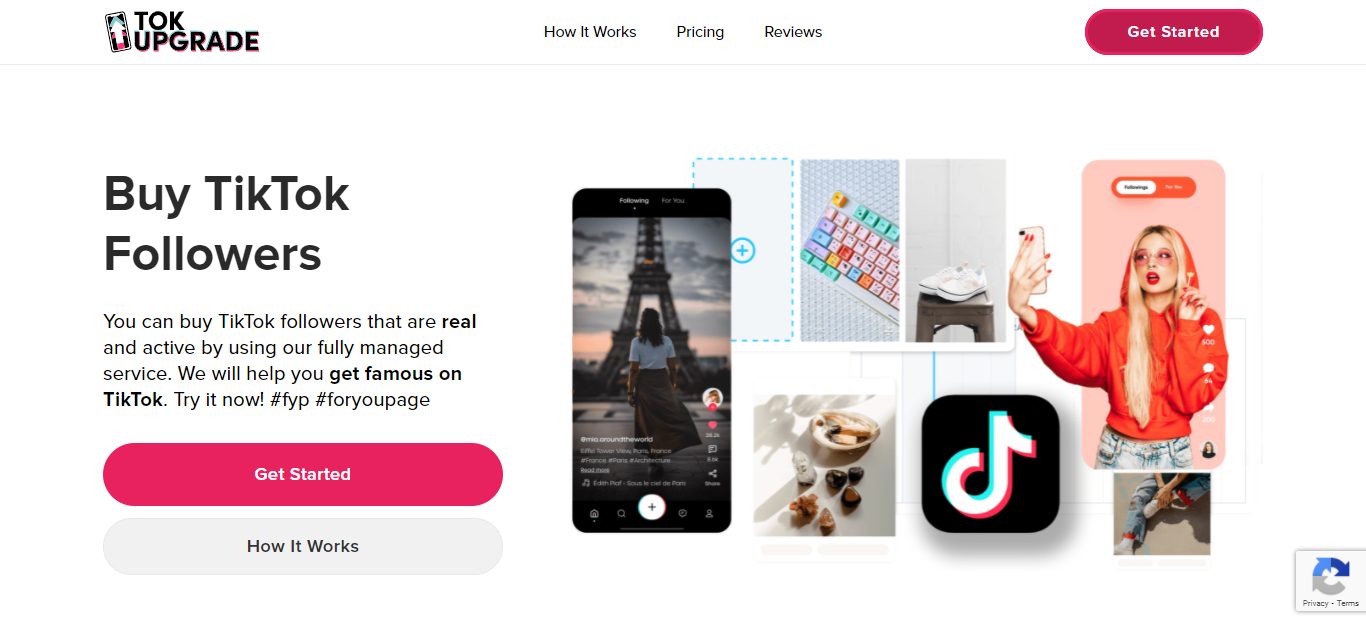
Task: Click the TikTok app logo icon
Action: tap(990, 464)
